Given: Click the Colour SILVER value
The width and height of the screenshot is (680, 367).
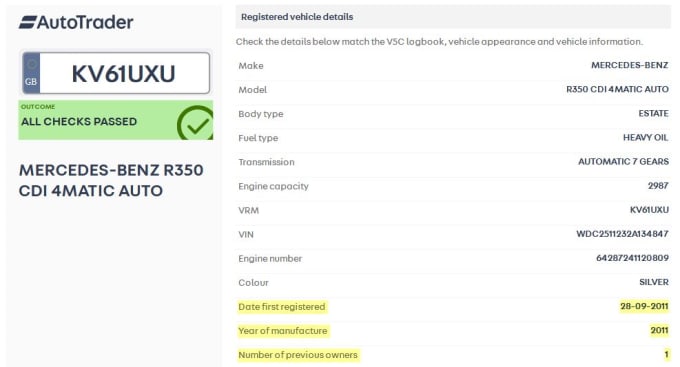Looking at the screenshot, I should coord(654,282).
